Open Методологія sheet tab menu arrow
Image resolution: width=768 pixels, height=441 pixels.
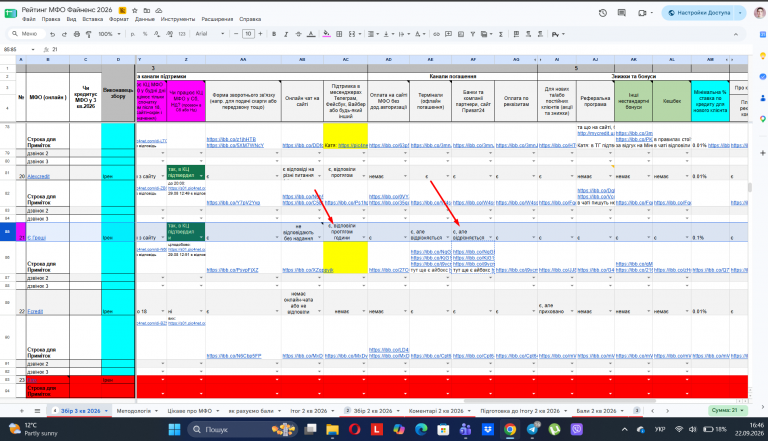click(156, 411)
